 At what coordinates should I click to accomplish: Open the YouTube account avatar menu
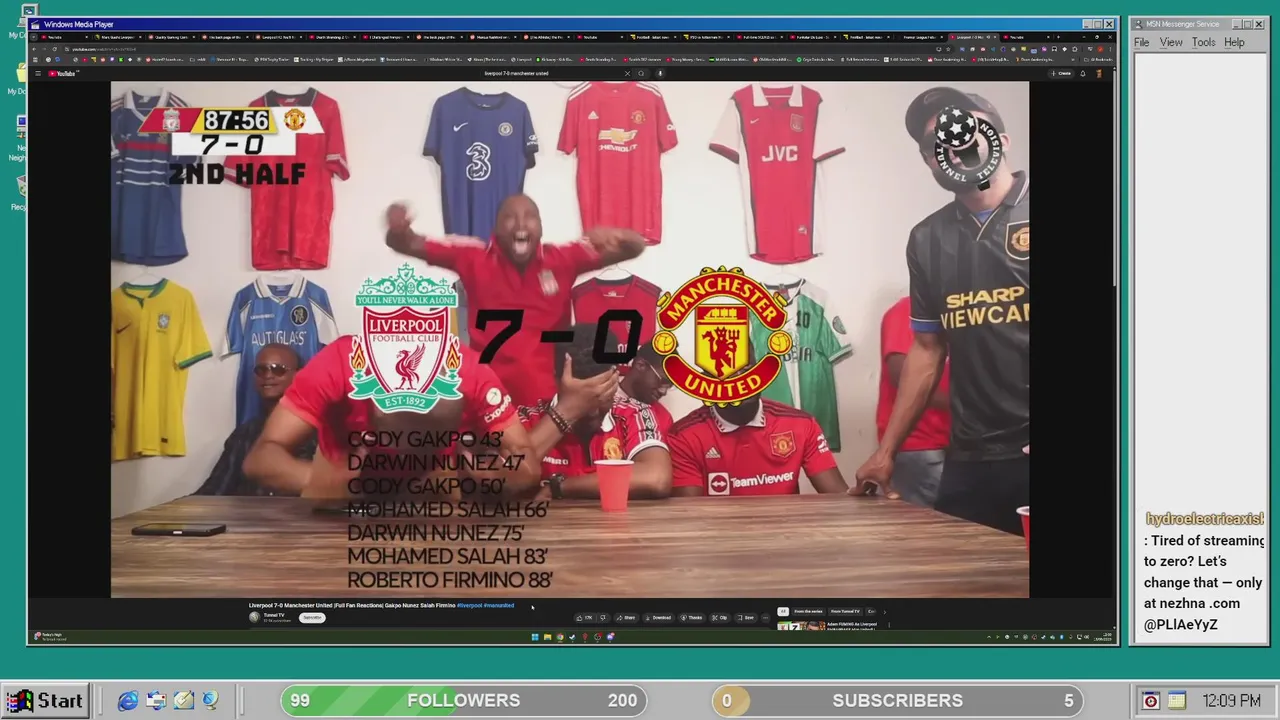pos(1099,73)
